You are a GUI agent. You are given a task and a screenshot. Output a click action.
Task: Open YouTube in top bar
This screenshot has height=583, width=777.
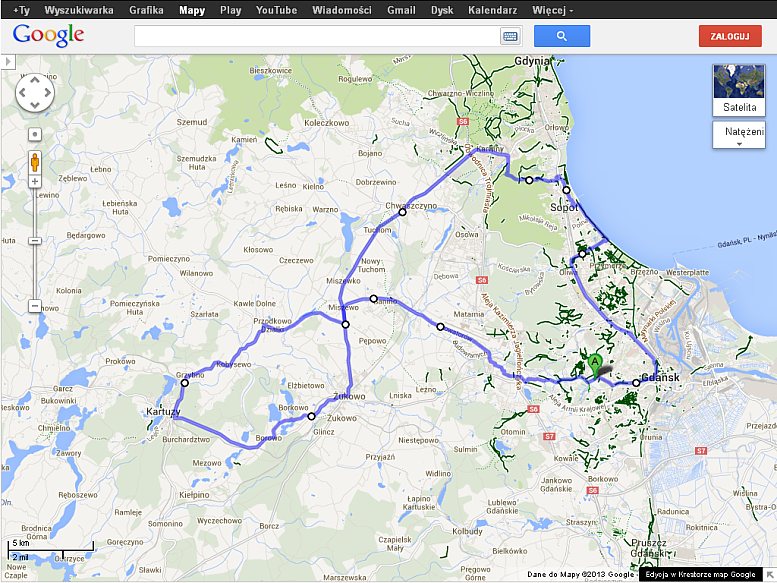pyautogui.click(x=277, y=10)
